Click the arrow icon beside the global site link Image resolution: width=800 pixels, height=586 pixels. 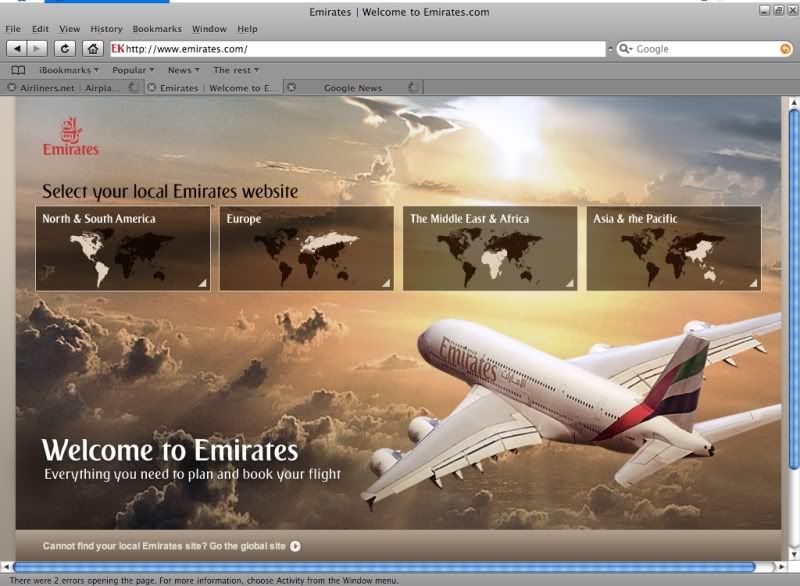click(x=295, y=546)
